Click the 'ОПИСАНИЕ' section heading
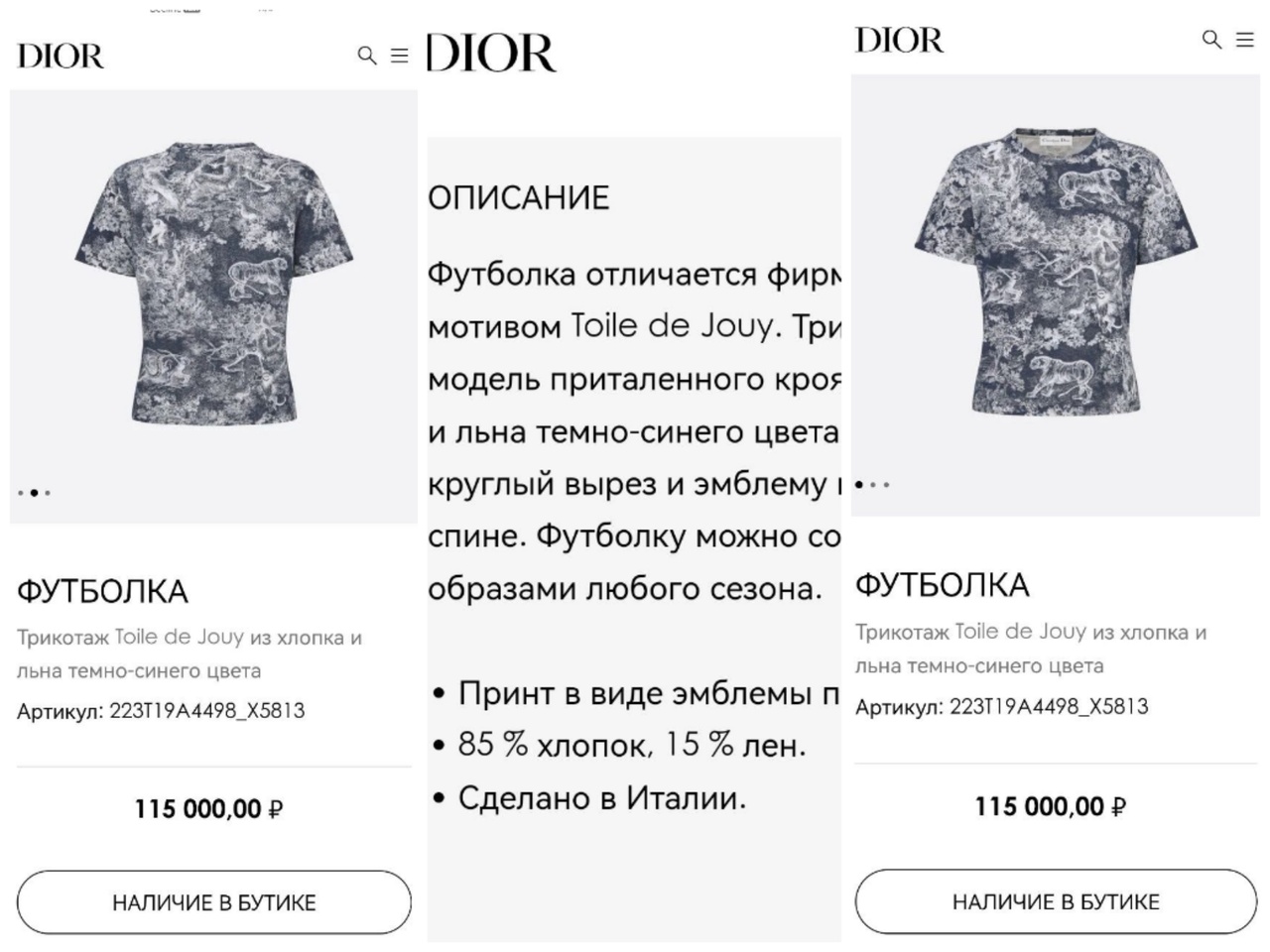 (519, 197)
